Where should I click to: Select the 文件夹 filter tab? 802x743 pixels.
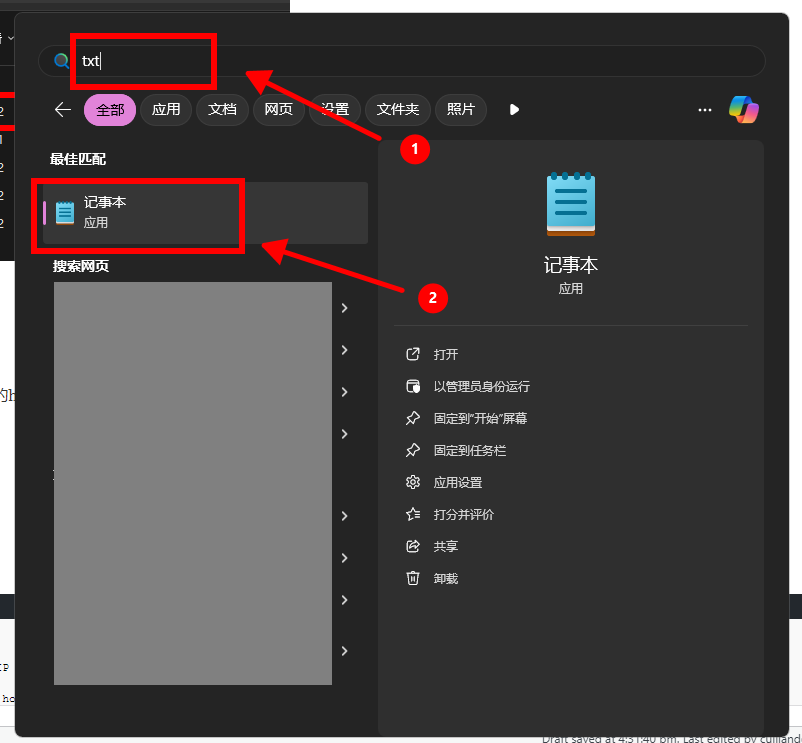point(397,109)
